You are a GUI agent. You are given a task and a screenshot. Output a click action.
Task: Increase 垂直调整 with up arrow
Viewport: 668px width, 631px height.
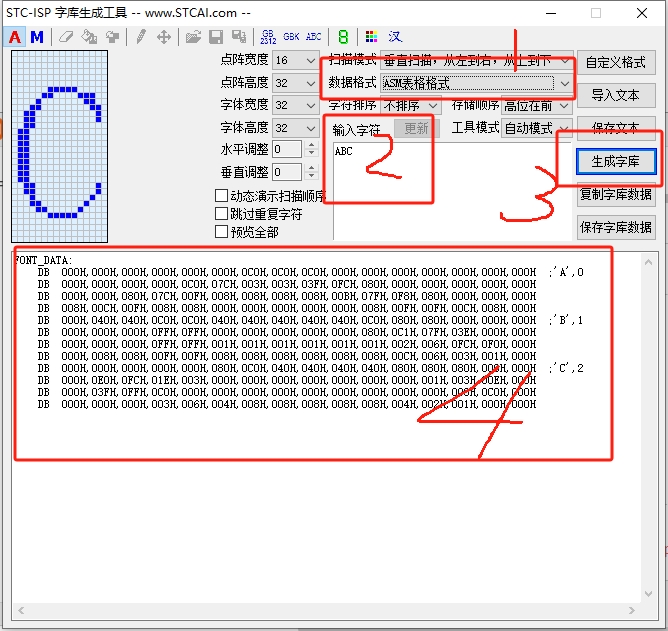pos(312,167)
